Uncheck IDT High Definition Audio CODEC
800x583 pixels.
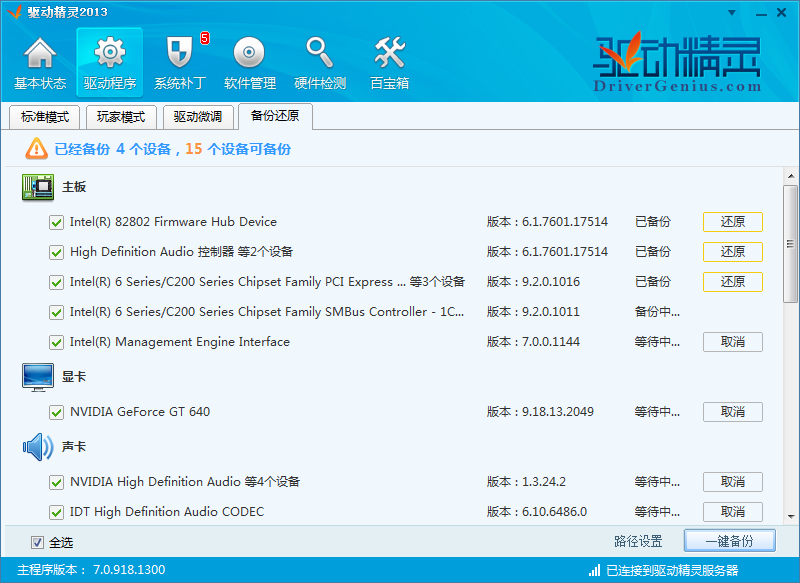click(56, 513)
